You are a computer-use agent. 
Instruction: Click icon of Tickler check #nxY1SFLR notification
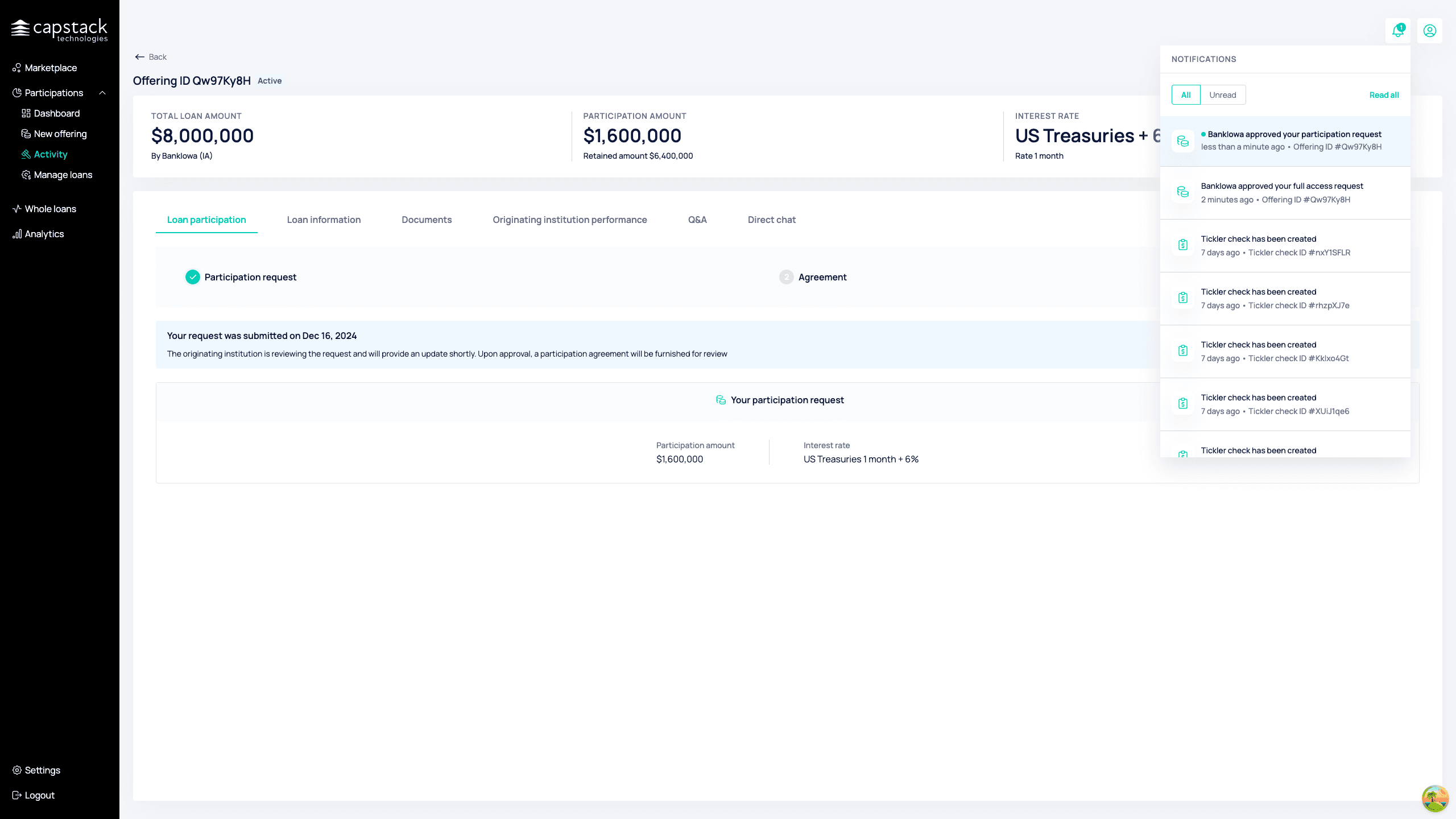(x=1183, y=245)
